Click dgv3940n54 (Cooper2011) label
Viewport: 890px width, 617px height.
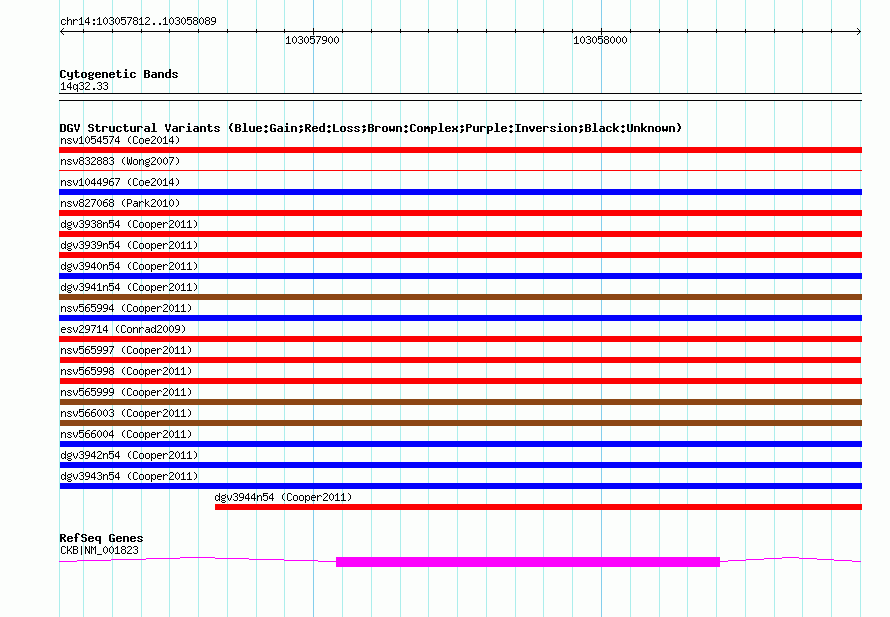coord(129,266)
